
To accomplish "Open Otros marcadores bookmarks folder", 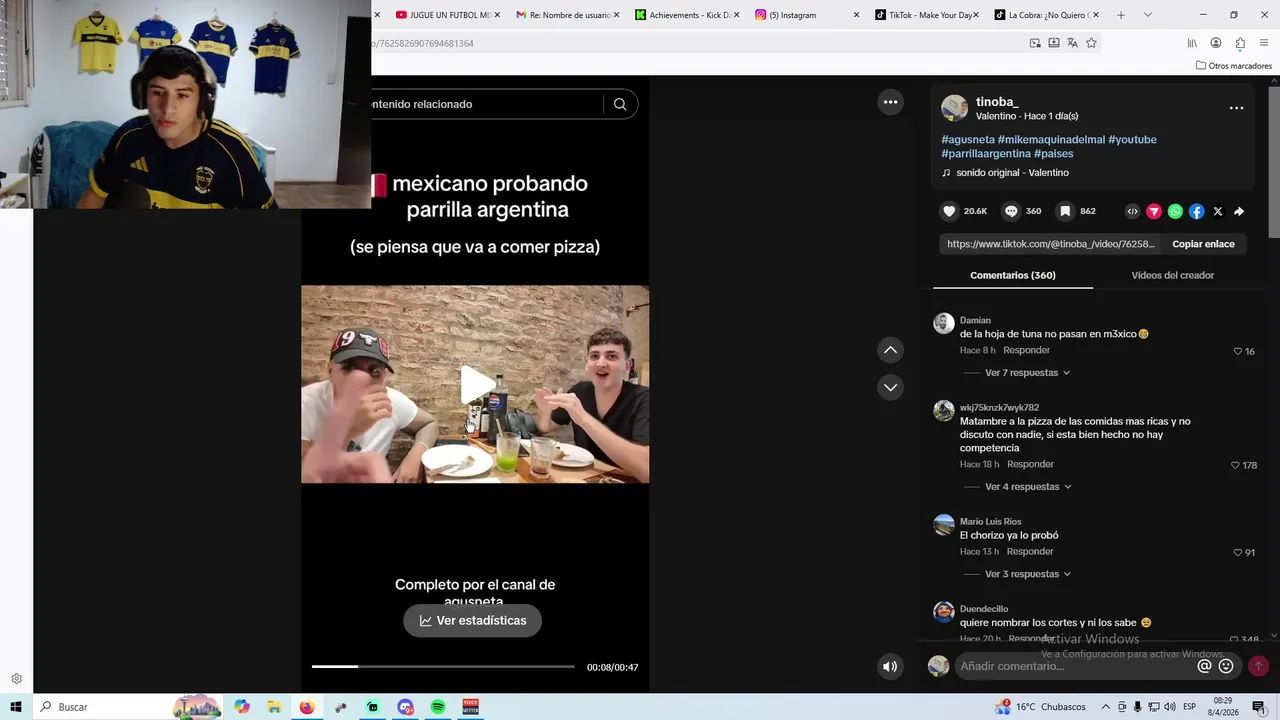I will [1234, 66].
